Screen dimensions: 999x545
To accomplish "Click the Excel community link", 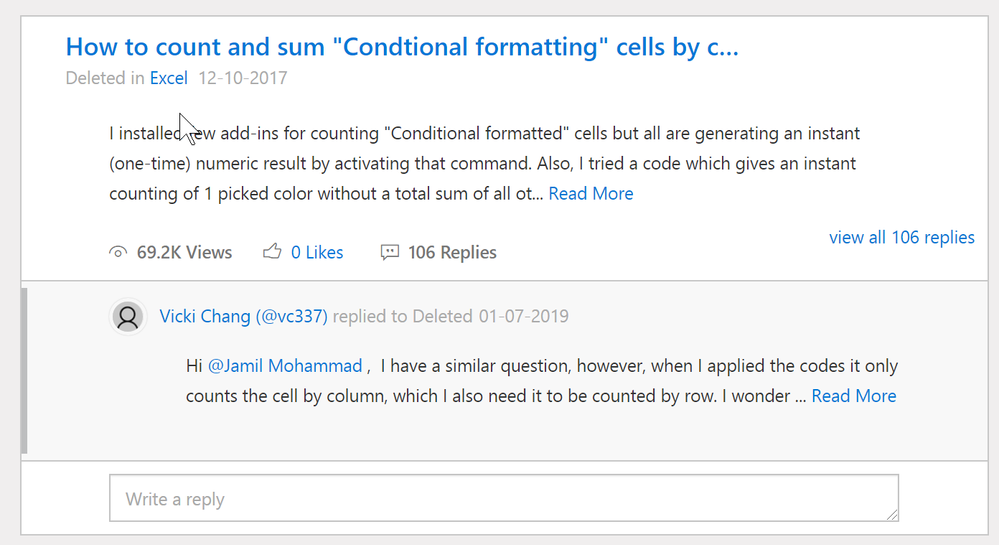I will [x=169, y=78].
